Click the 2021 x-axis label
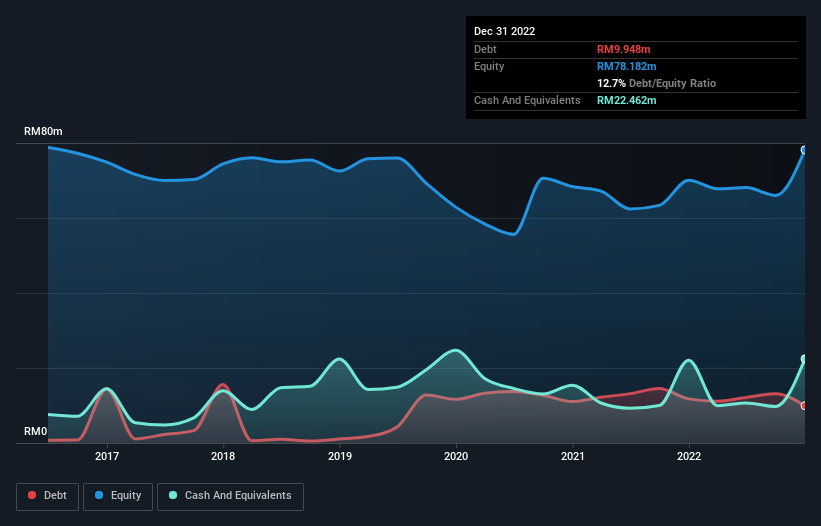Viewport: 821px width, 526px height. pyautogui.click(x=573, y=456)
